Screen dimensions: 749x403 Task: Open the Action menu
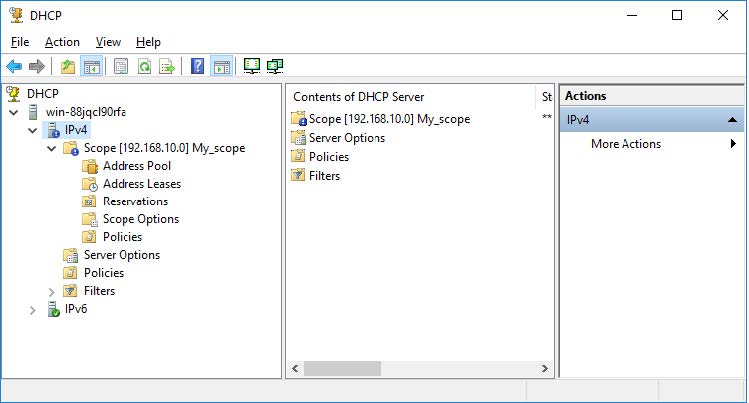[x=62, y=42]
